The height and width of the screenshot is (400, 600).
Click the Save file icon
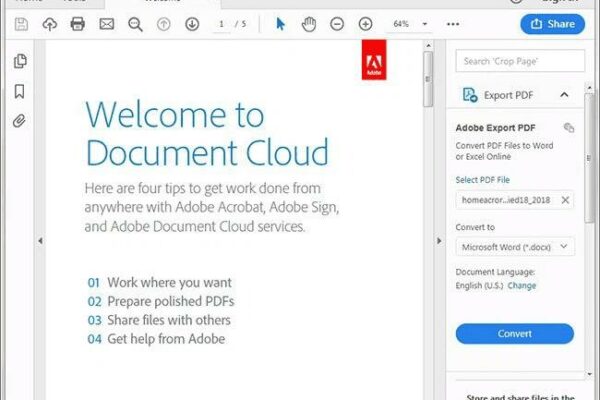tap(21, 24)
